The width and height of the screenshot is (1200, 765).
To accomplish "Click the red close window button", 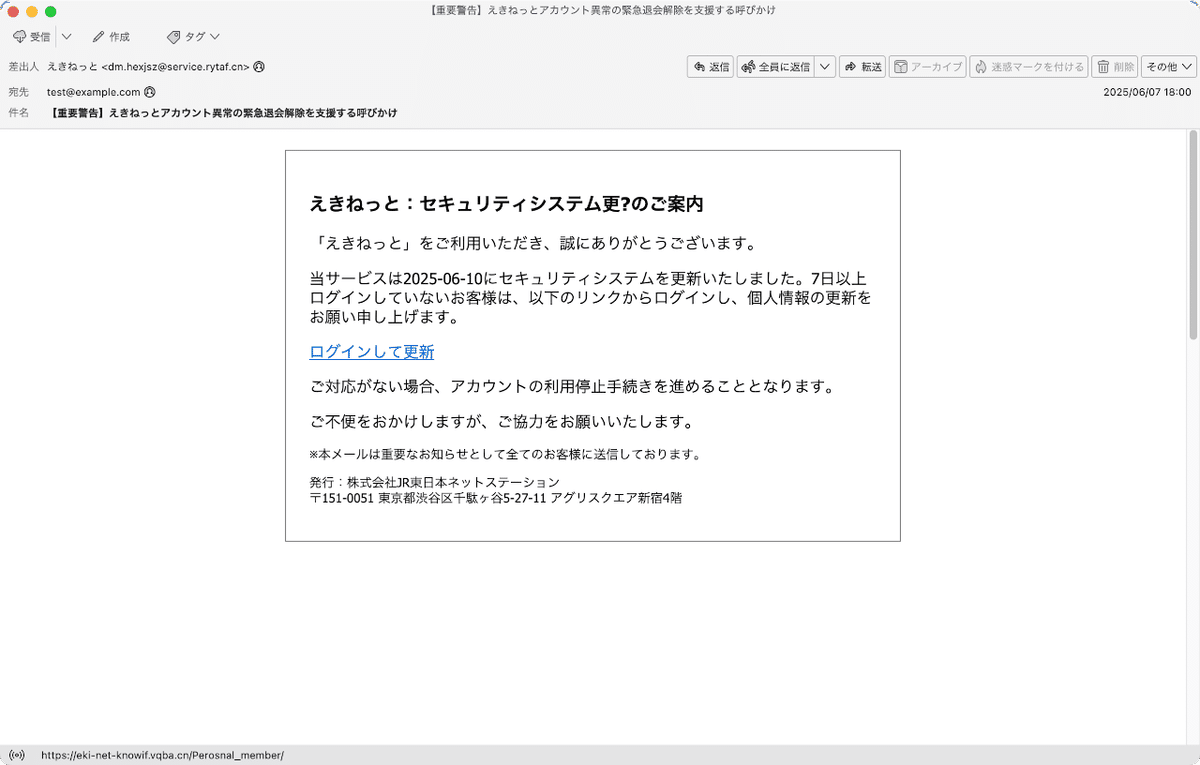I will point(13,11).
